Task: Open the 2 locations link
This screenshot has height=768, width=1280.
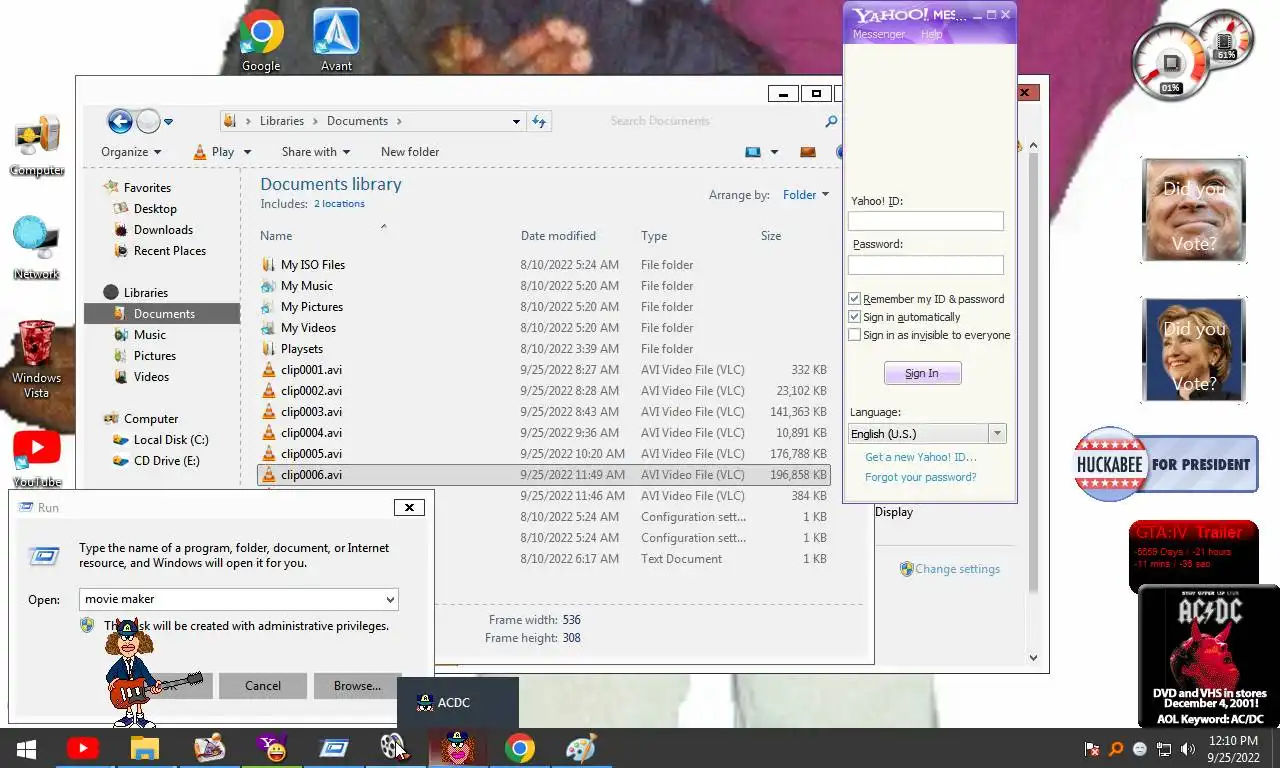Action: point(339,204)
